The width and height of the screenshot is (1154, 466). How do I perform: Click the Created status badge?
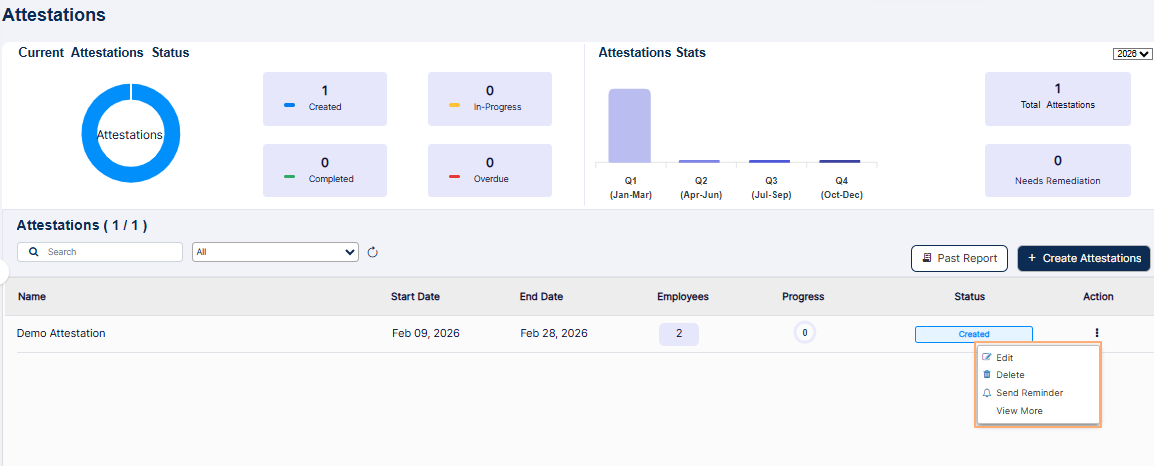pyautogui.click(x=973, y=334)
